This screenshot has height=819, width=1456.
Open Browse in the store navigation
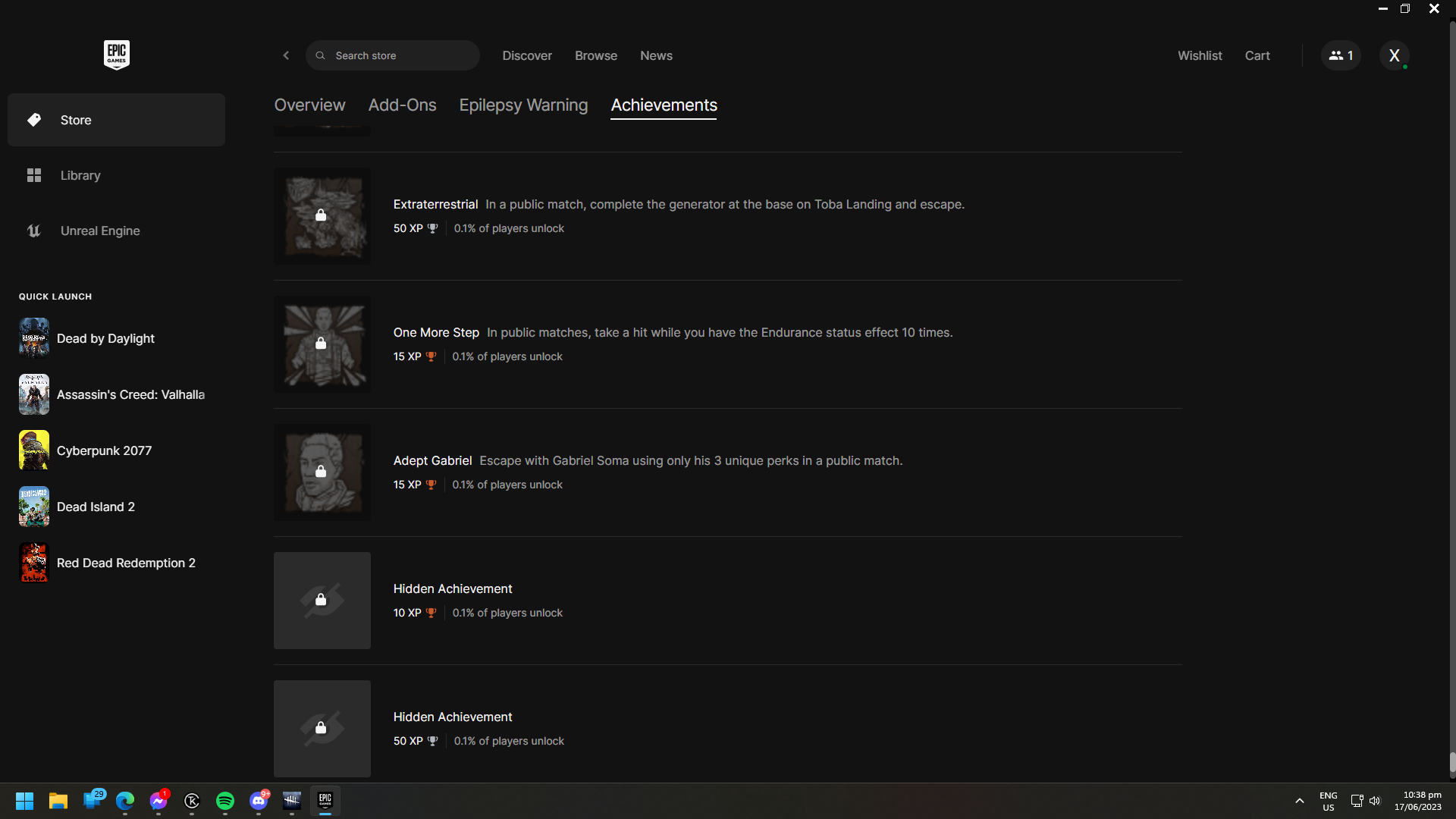[596, 55]
